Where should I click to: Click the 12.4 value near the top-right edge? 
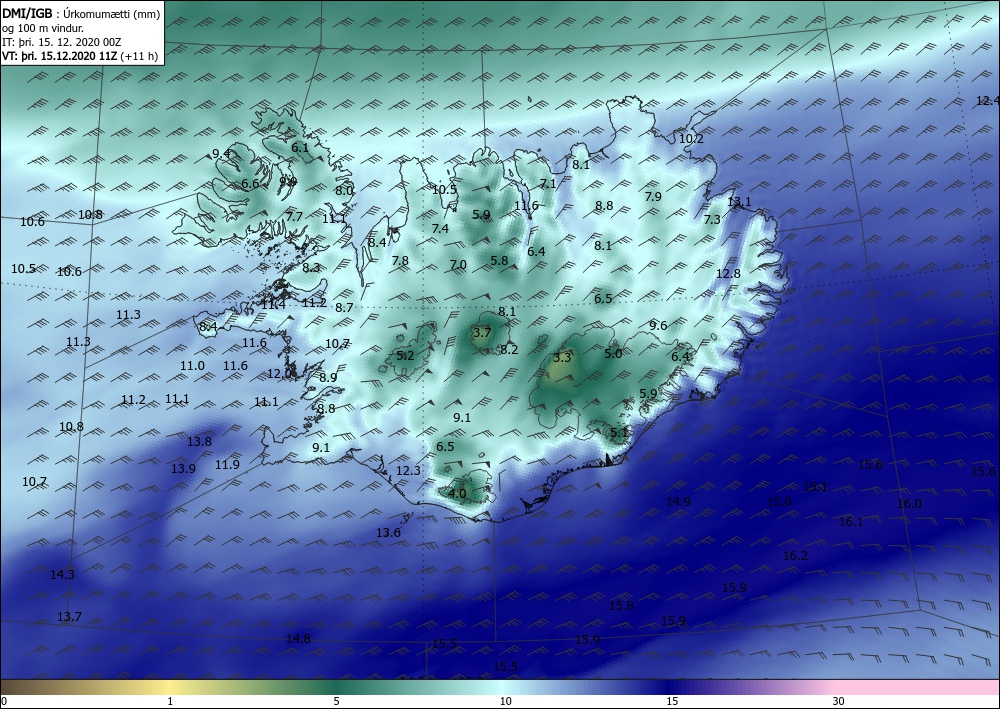tap(988, 101)
